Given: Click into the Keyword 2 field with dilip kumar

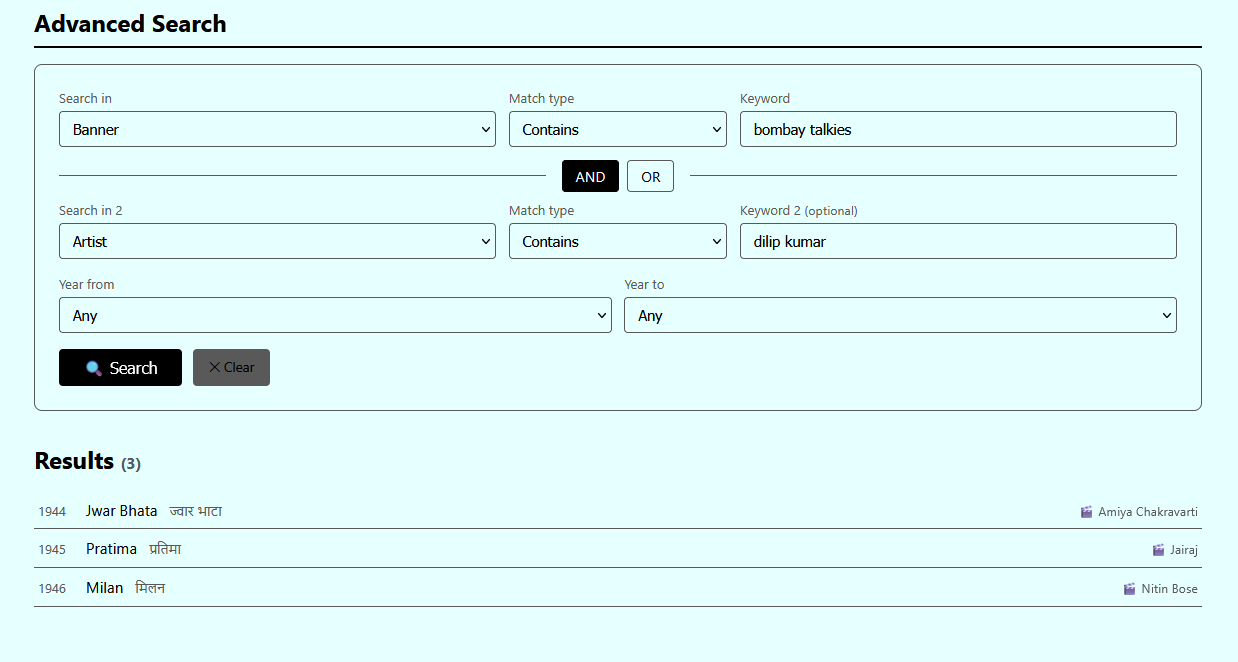Looking at the screenshot, I should (958, 241).
